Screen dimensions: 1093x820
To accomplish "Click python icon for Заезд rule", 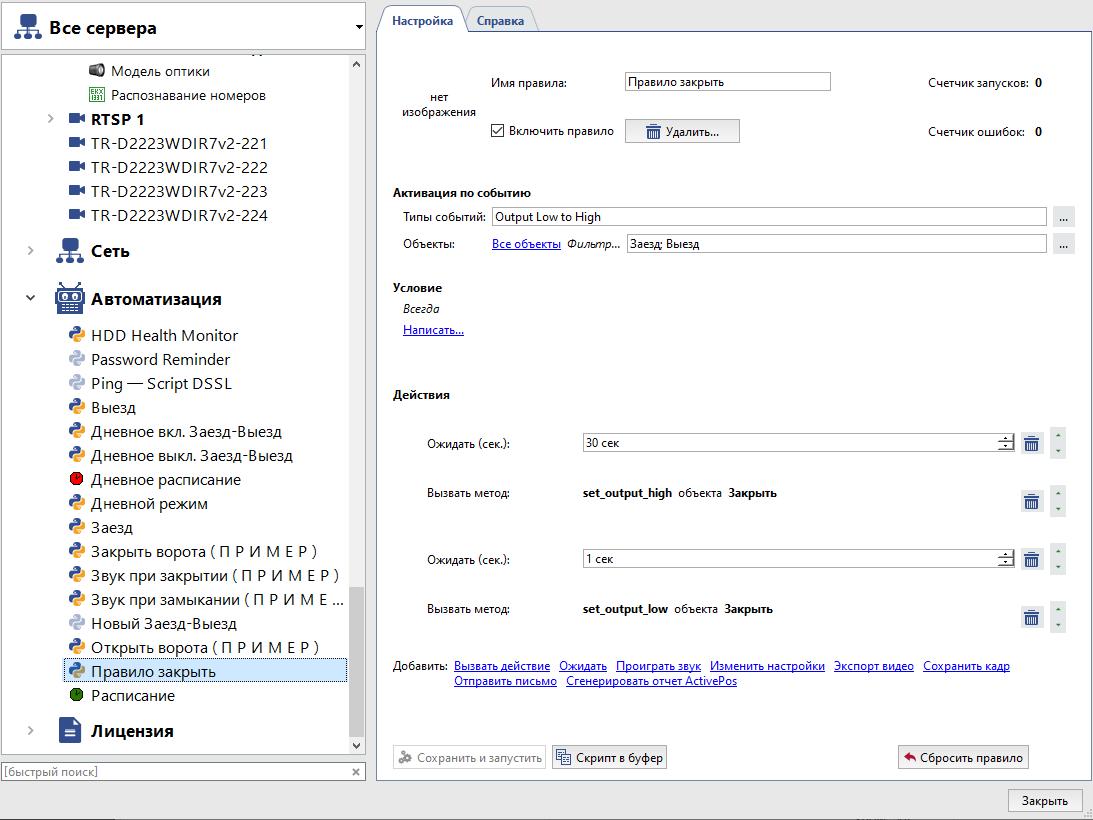I will point(77,527).
